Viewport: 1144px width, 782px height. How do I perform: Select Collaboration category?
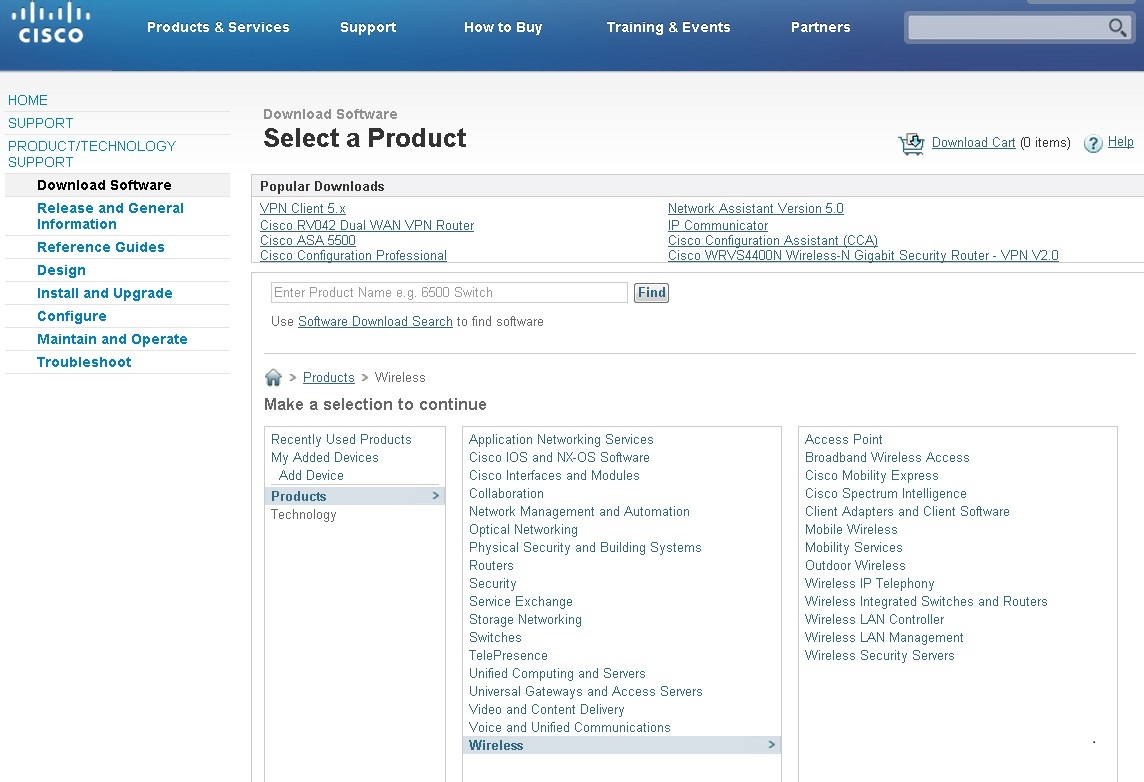click(x=506, y=493)
